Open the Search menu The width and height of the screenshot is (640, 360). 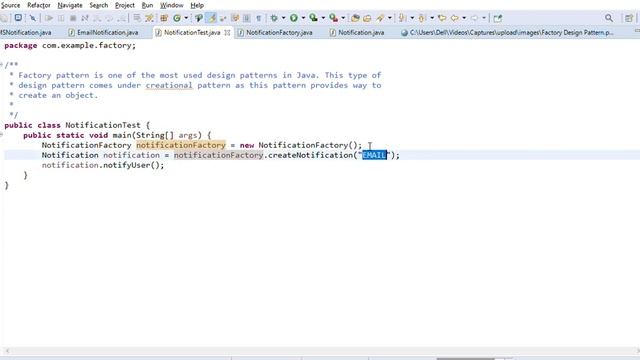(99, 5)
